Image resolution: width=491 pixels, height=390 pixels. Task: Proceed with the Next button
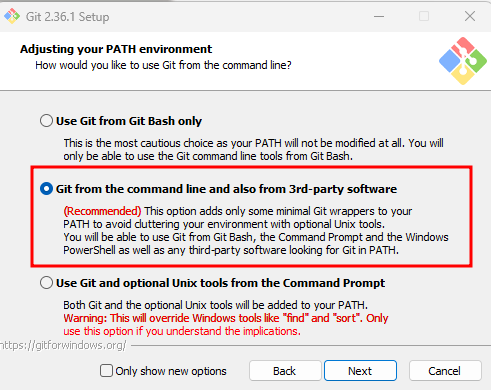pos(360,371)
